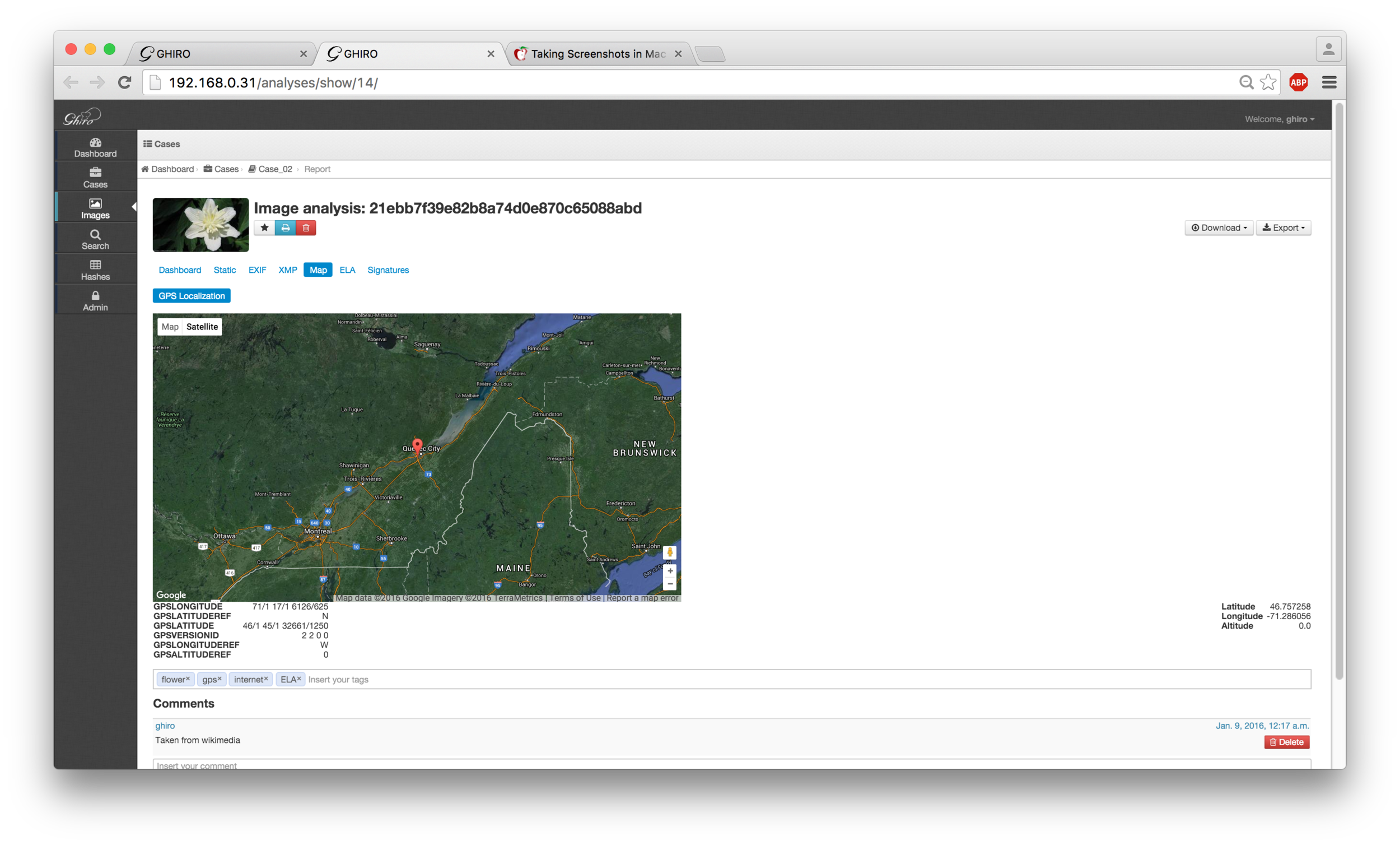Switch to the Static tab
Viewport: 1400px width, 846px height.
225,270
